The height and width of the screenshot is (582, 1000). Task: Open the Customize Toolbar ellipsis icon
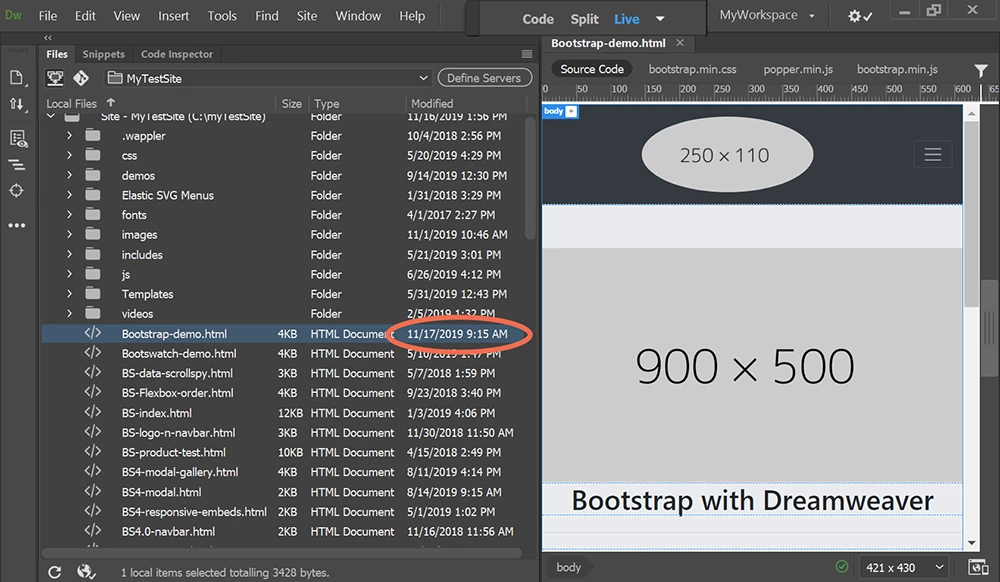pyautogui.click(x=17, y=225)
